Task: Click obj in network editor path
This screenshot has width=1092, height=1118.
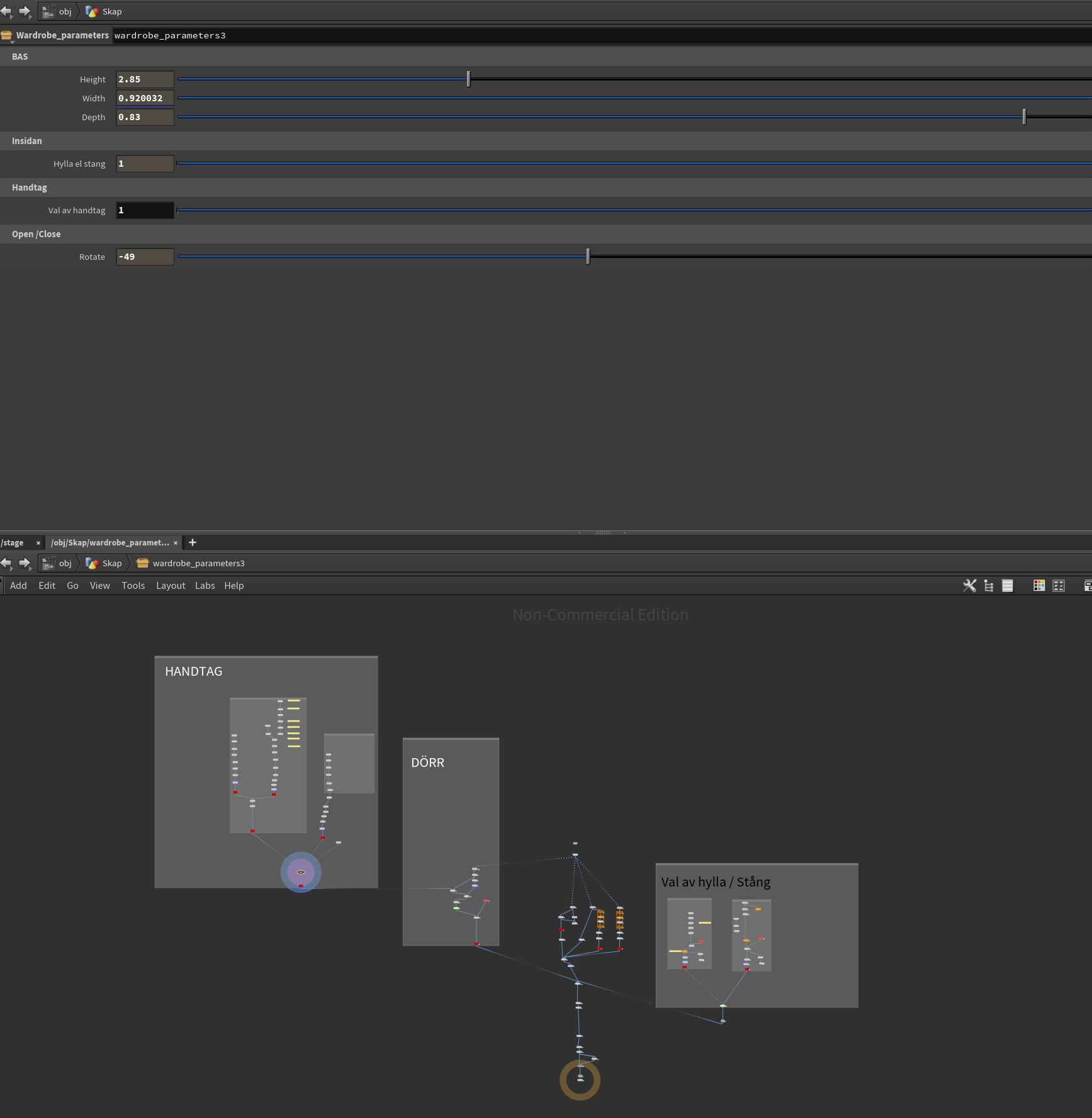Action: coord(57,563)
